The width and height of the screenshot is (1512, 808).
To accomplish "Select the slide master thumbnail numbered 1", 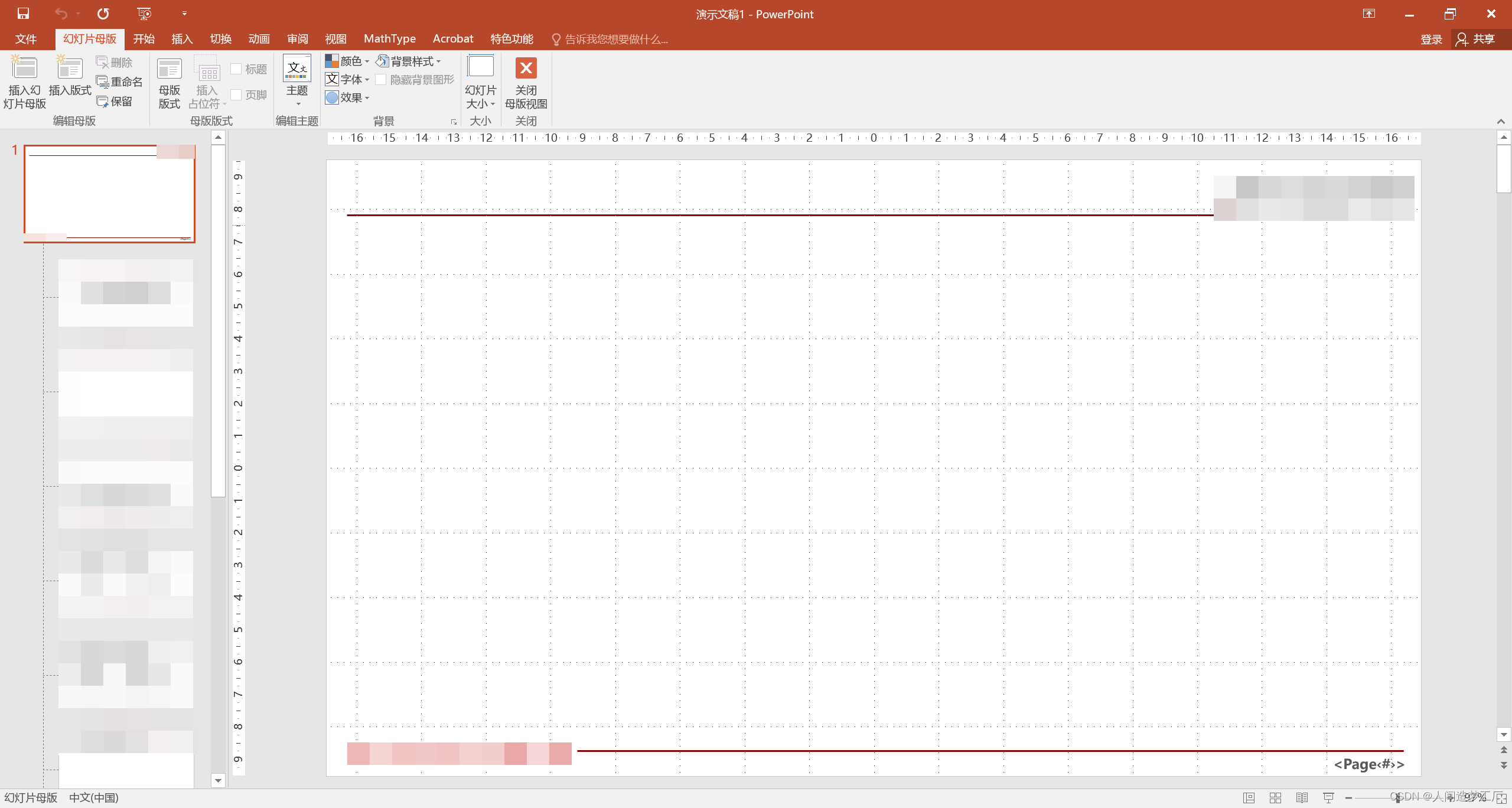I will click(109, 193).
